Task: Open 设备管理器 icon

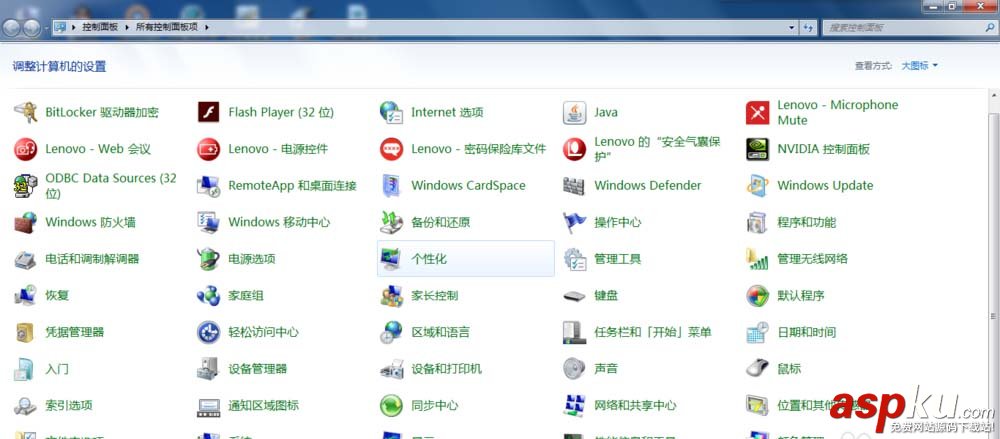Action: (209, 369)
